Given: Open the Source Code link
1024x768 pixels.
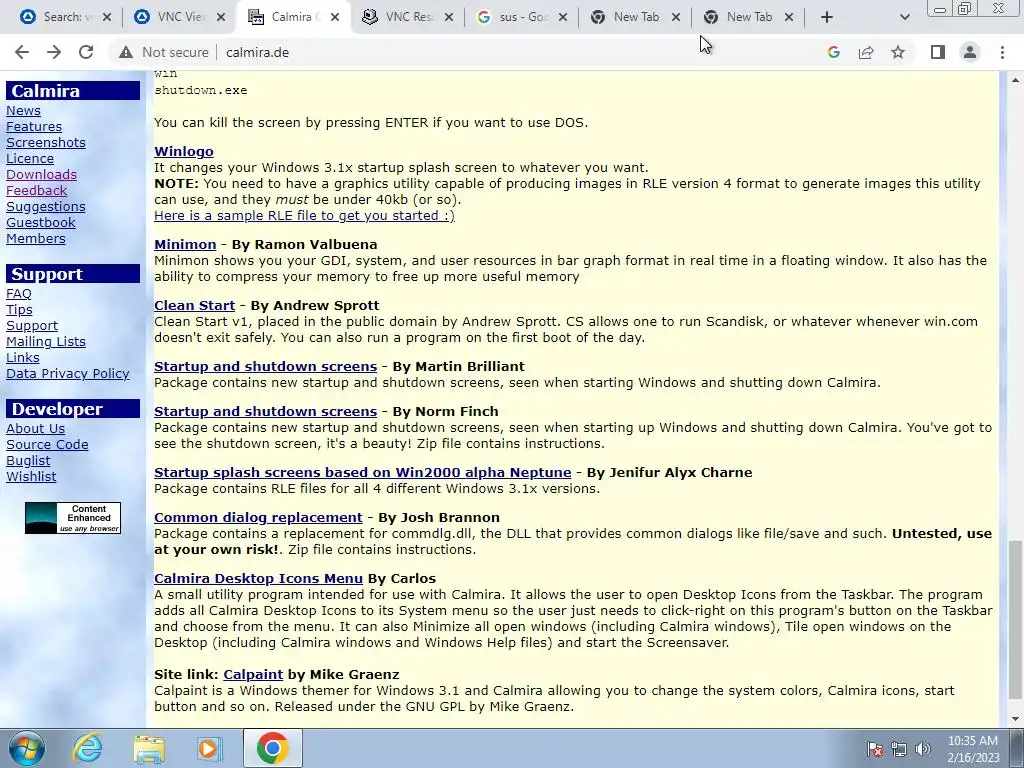Looking at the screenshot, I should pyautogui.click(x=47, y=445).
